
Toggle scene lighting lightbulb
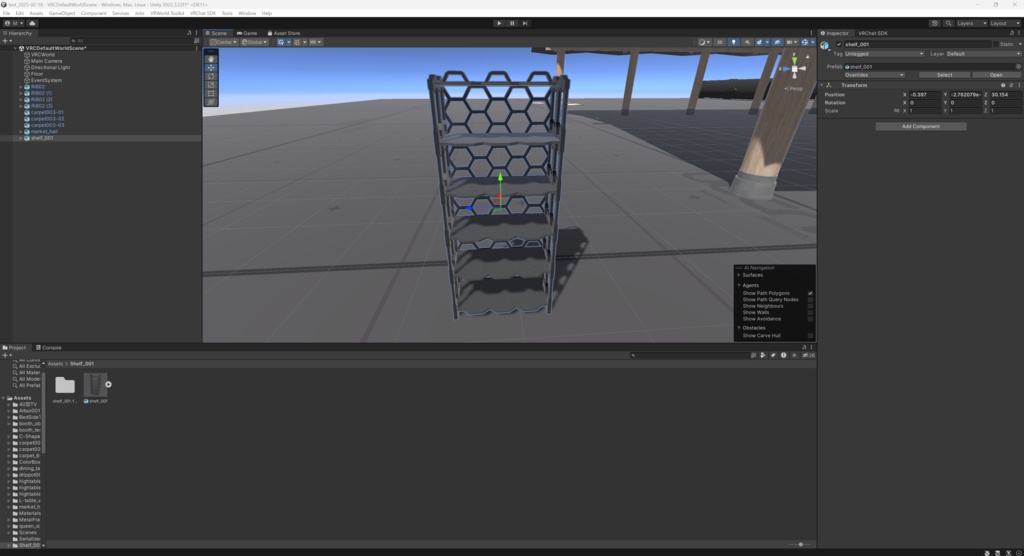click(733, 42)
